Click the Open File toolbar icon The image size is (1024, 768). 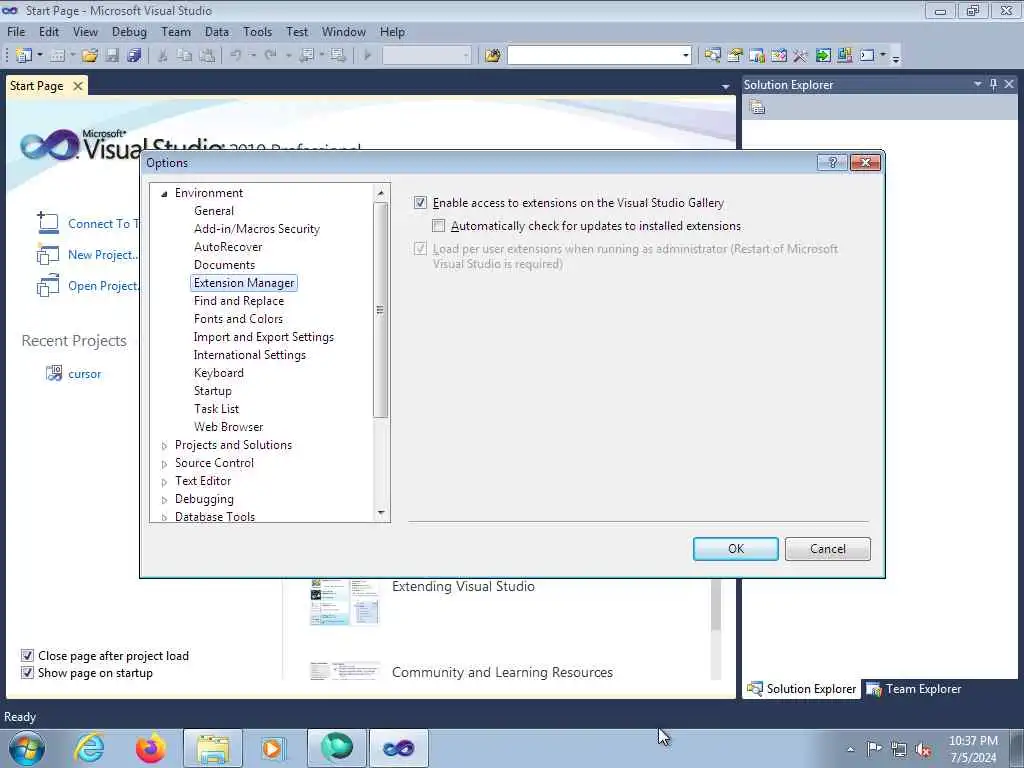(x=89, y=56)
